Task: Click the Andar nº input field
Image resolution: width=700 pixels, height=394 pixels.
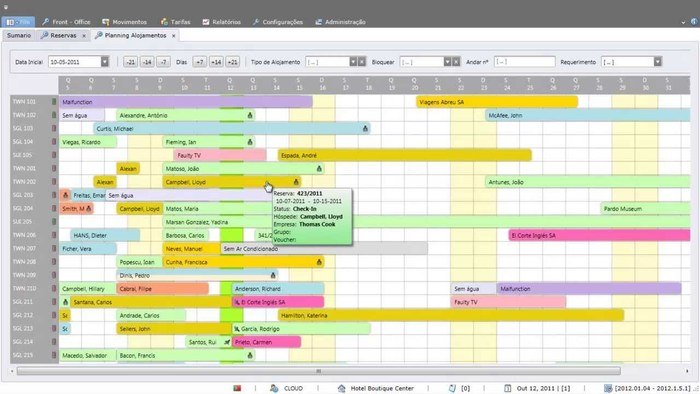Action: 525,62
